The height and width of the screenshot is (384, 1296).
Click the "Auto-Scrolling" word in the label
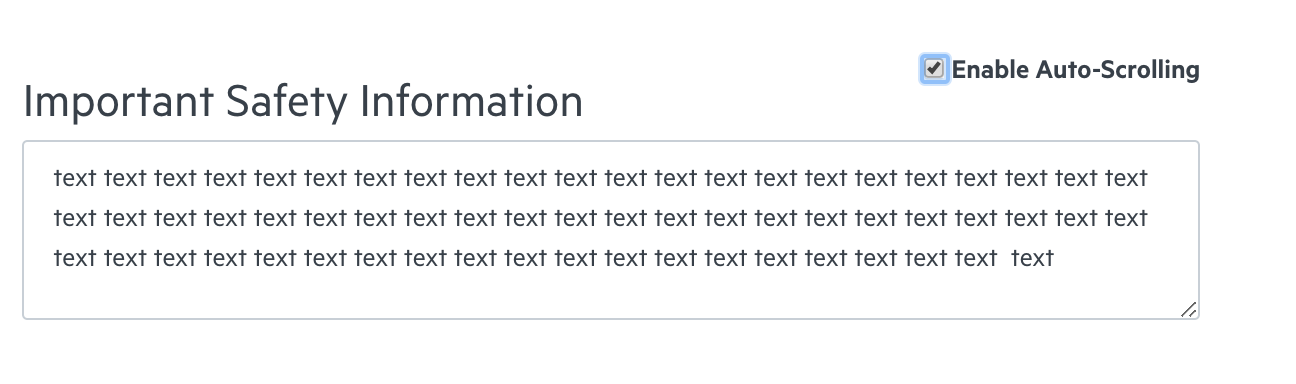pos(1117,70)
